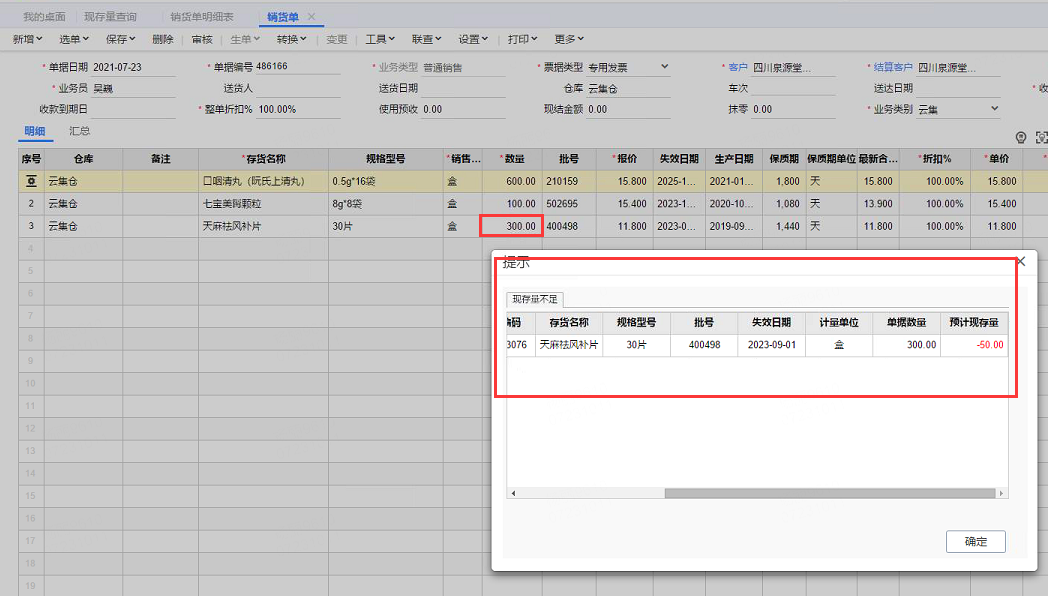Open the 设置 menu
This screenshot has height=596, width=1048.
coord(473,39)
